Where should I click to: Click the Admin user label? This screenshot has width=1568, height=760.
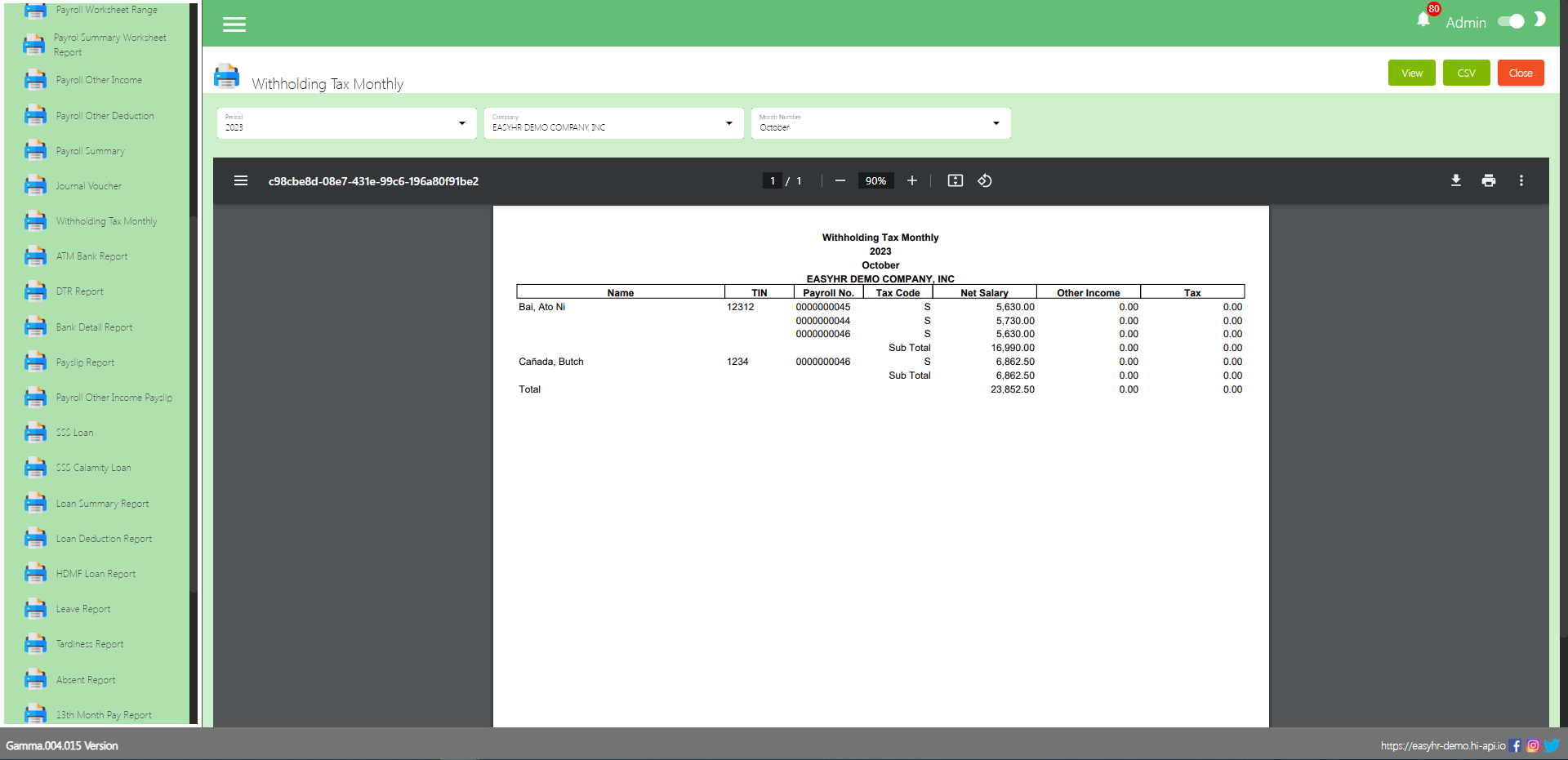tap(1466, 23)
